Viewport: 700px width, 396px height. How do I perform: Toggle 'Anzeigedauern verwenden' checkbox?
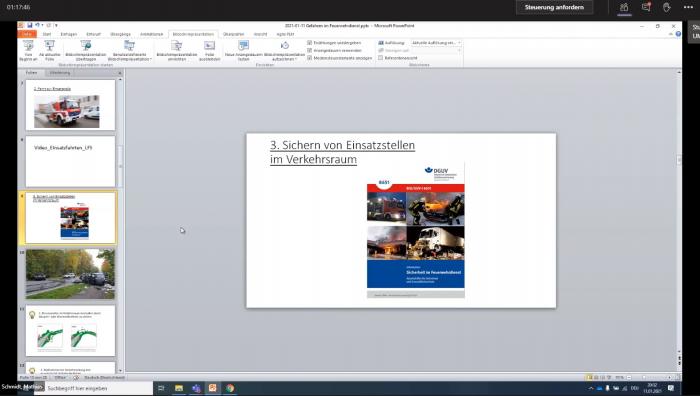click(x=309, y=50)
